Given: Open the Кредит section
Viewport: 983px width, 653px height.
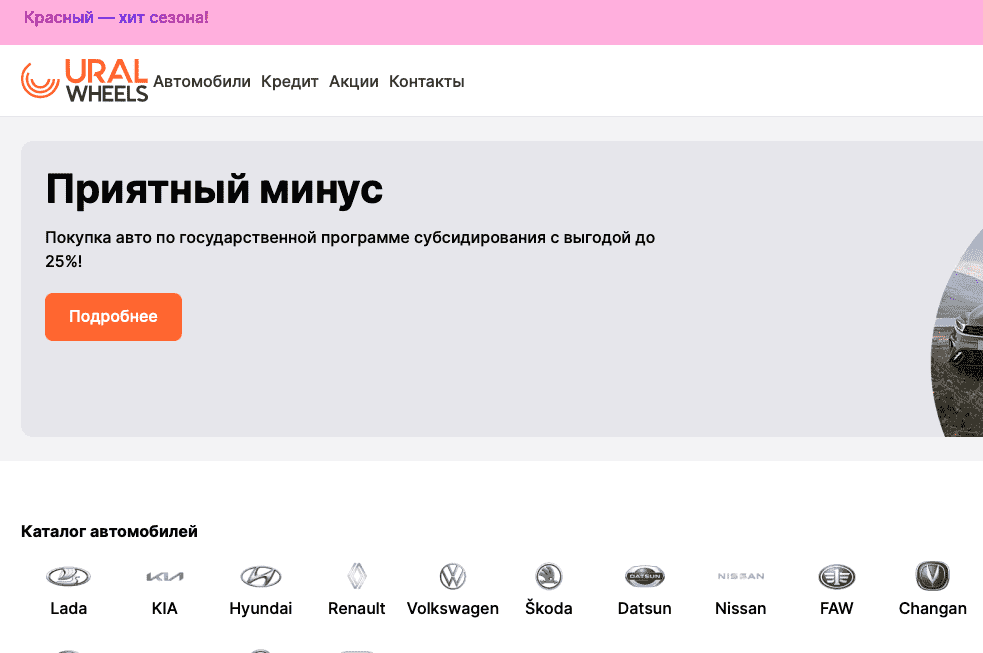Looking at the screenshot, I should point(289,81).
